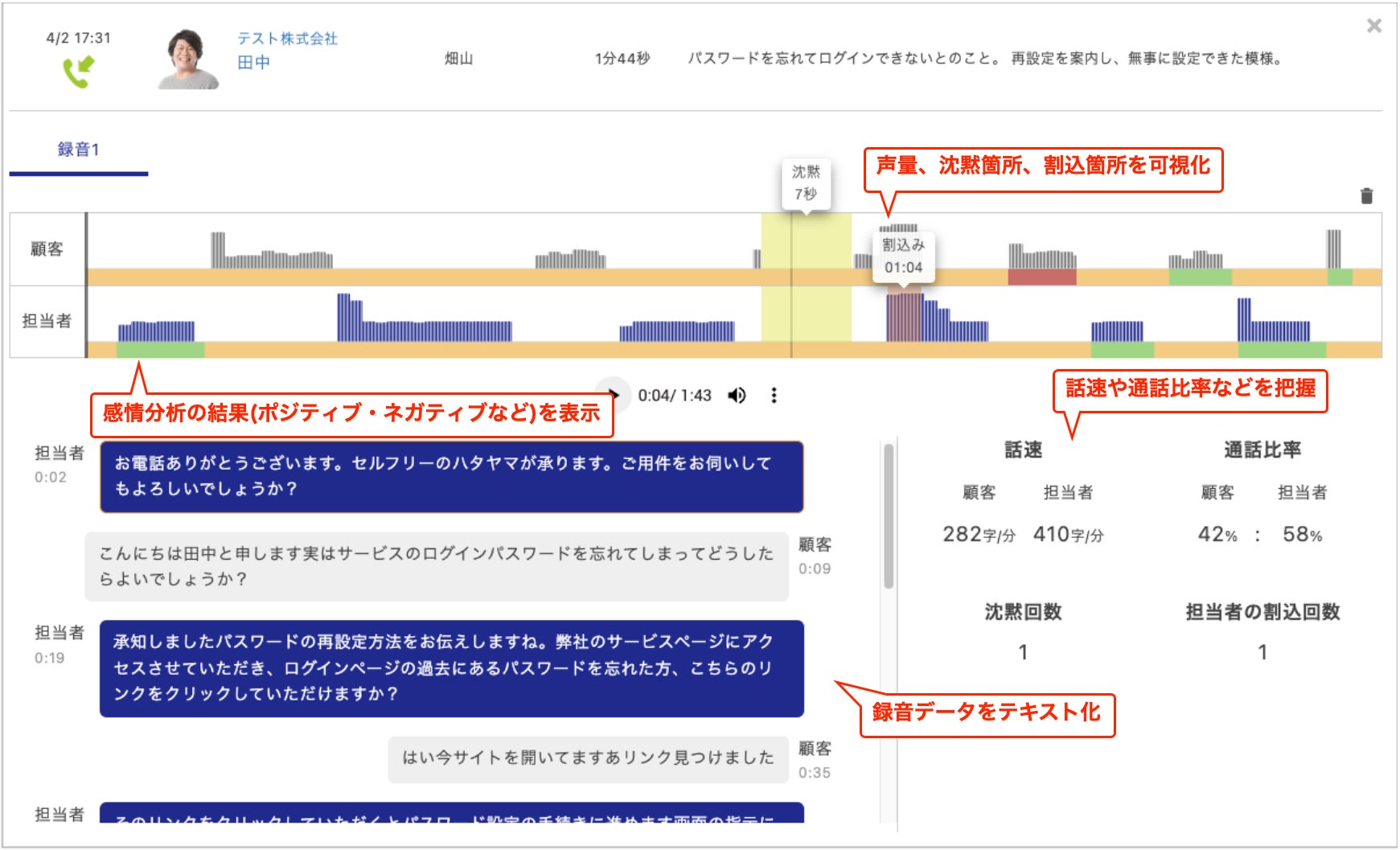Select the message はい今サイトを開いてます
1400x850 pixels.
tap(588, 759)
